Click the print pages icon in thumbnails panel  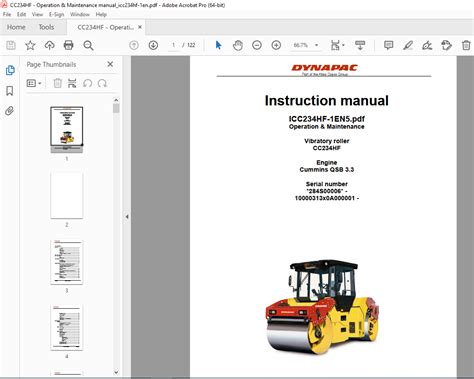(72, 83)
